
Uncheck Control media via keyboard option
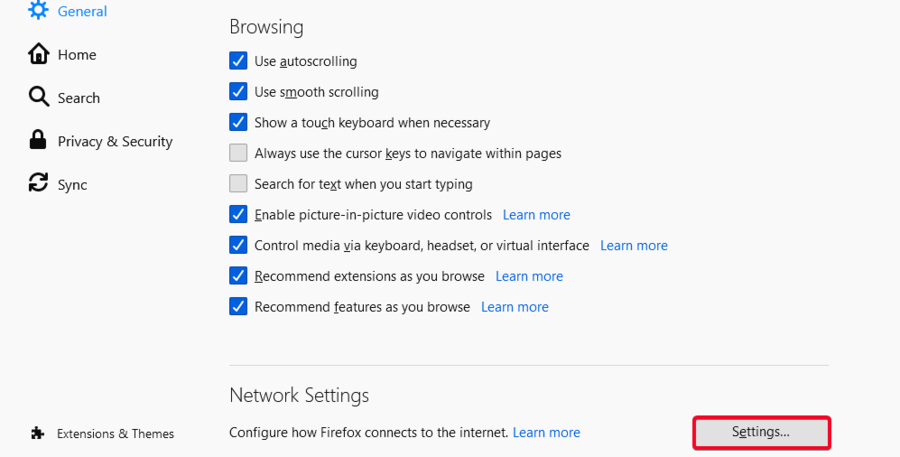(x=238, y=245)
